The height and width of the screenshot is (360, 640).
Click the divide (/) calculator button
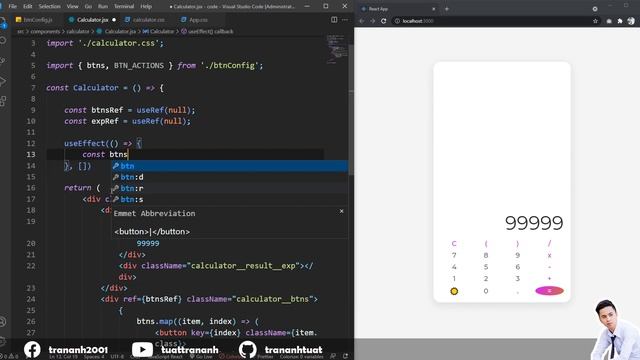(549, 244)
